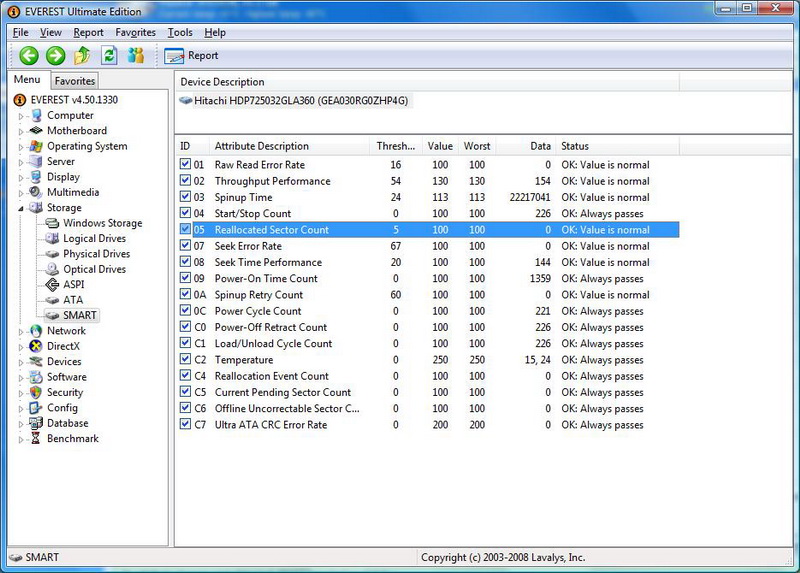The height and width of the screenshot is (573, 800).
Task: Open the Favorites menu
Action: click(x=135, y=32)
